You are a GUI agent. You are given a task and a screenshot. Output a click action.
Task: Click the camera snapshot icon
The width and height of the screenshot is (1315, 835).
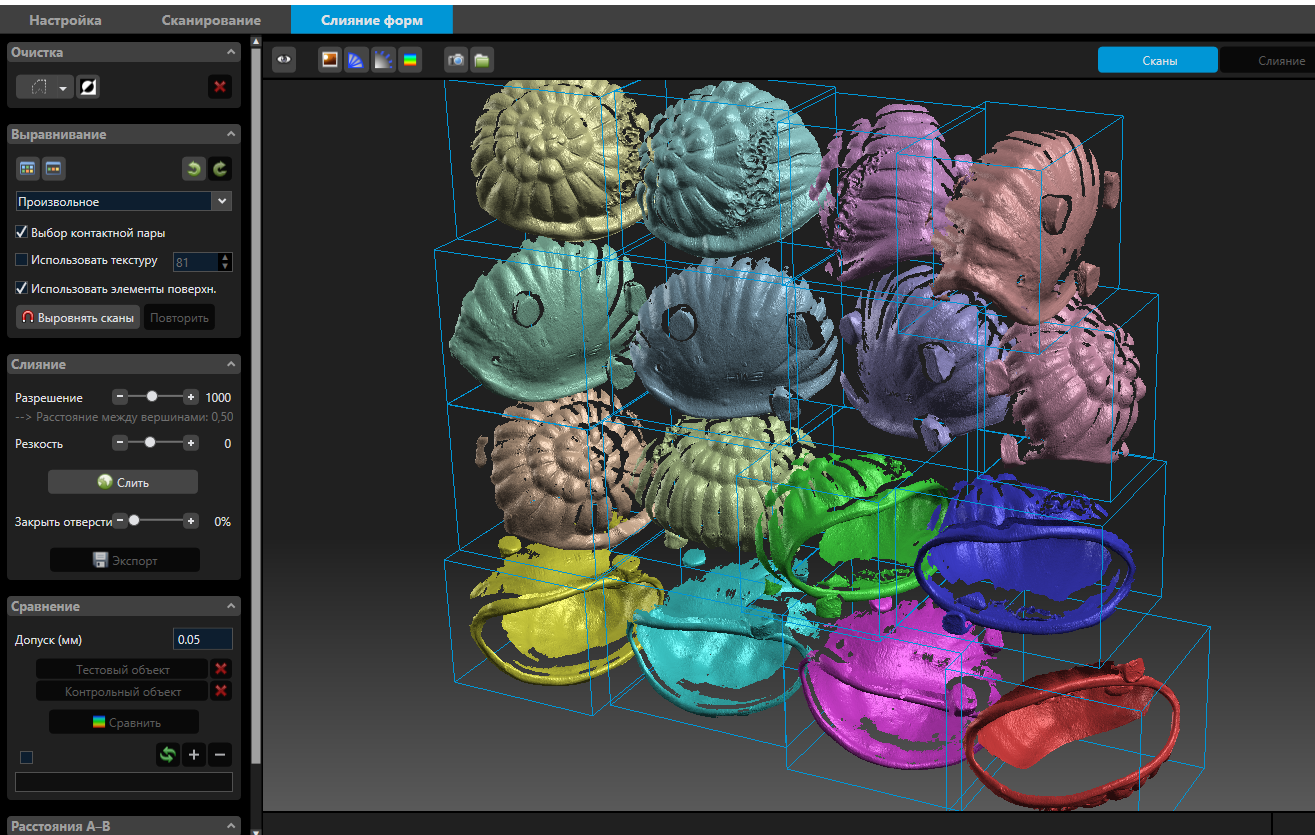pyautogui.click(x=456, y=60)
